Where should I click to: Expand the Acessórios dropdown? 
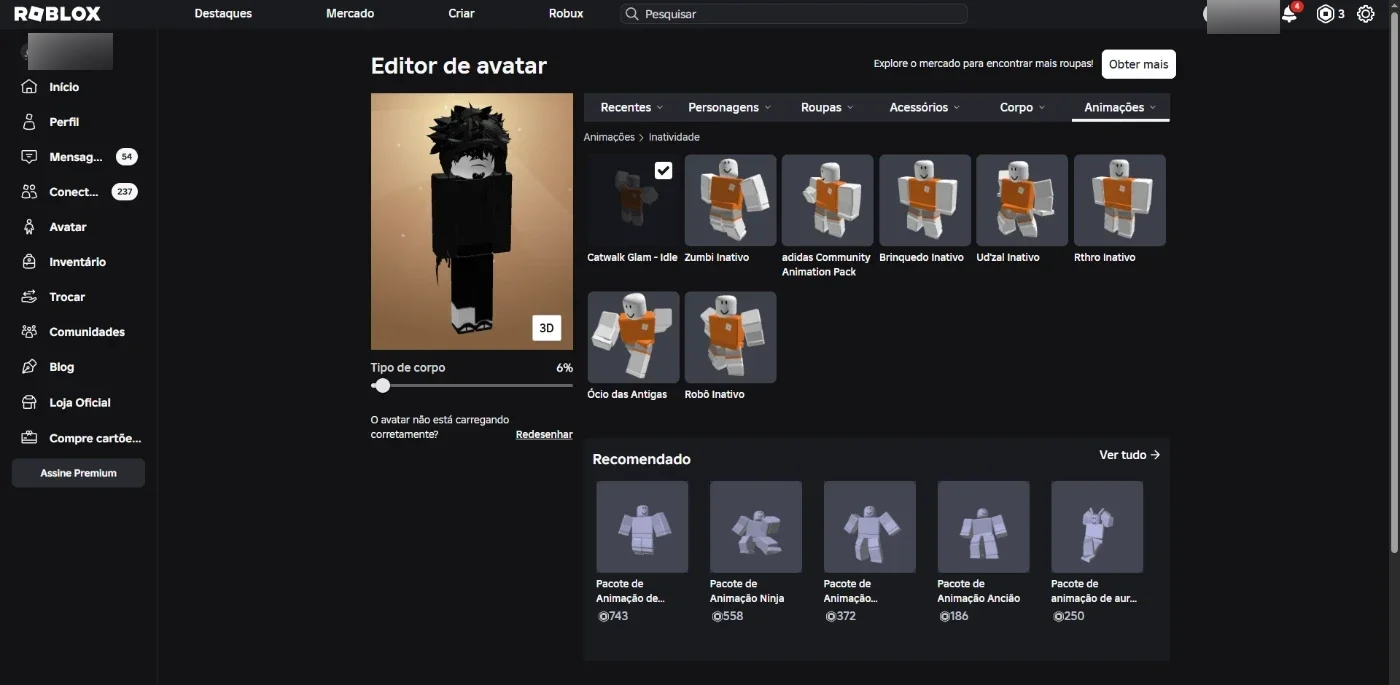click(x=925, y=108)
